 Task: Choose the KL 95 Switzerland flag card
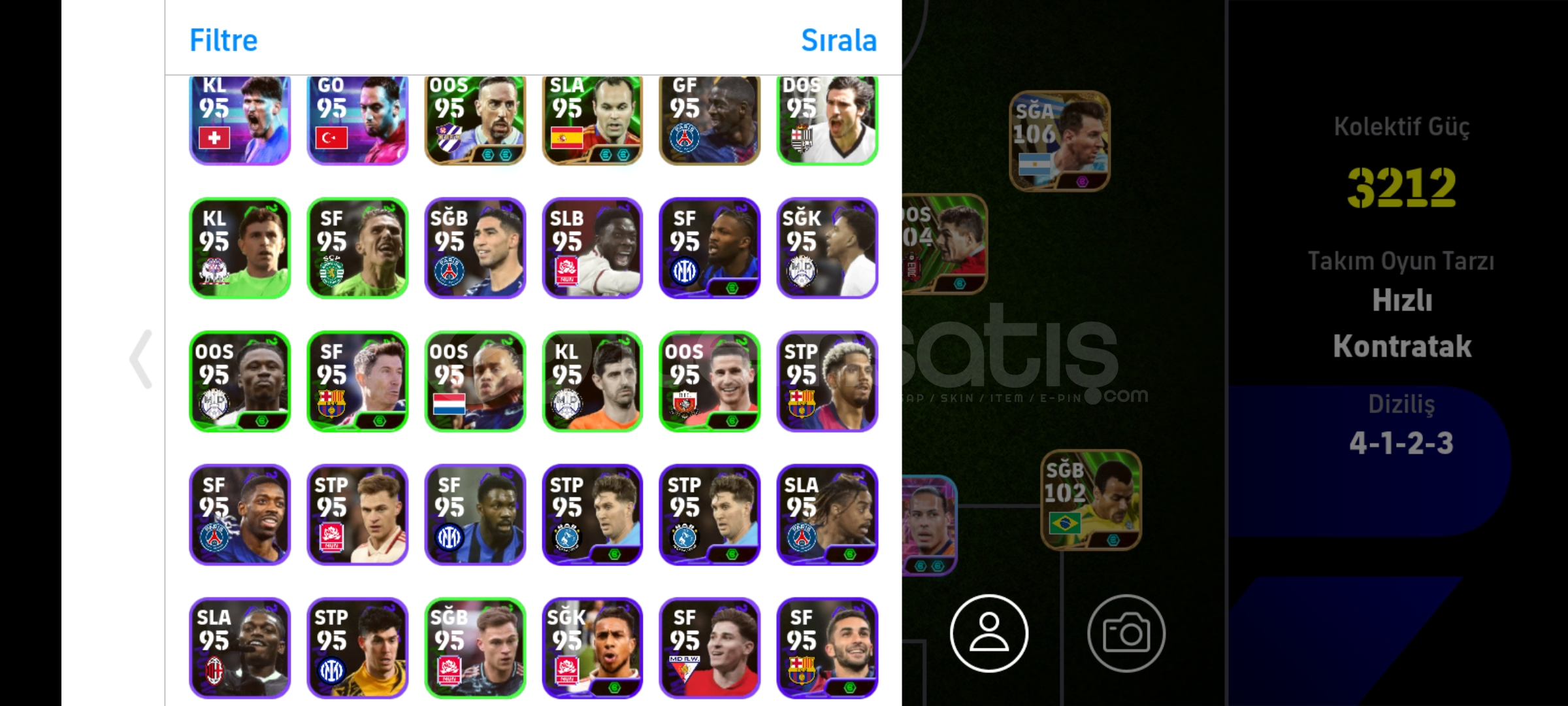click(240, 120)
